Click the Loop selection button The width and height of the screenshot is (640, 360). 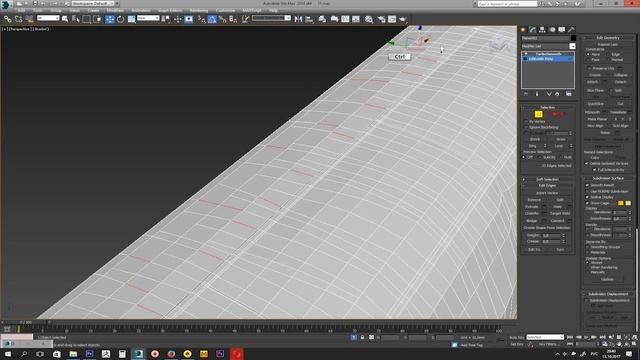(558, 146)
